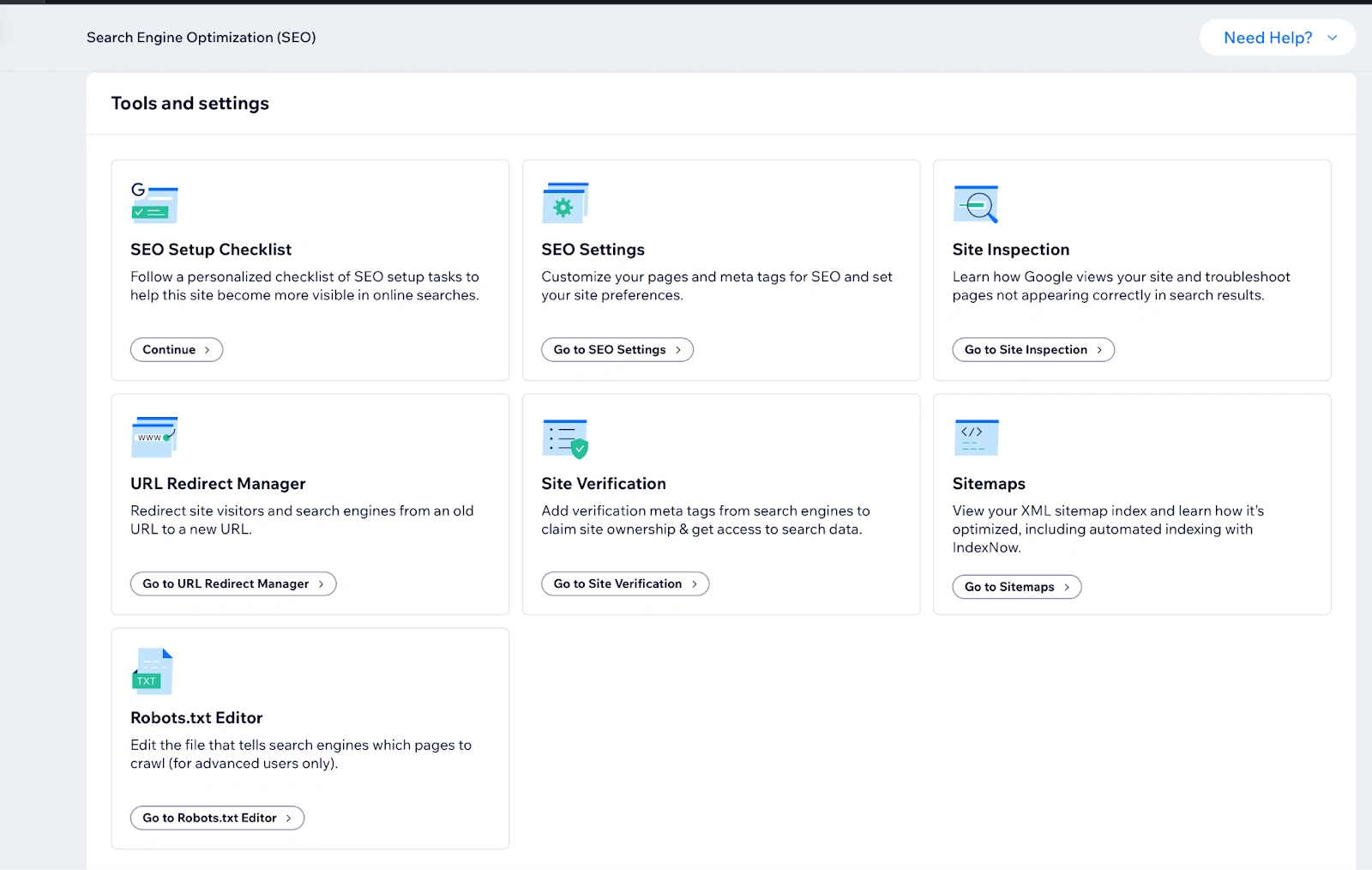1372x870 pixels.
Task: Click the SEO Setup Checklist icon
Action: tap(154, 203)
